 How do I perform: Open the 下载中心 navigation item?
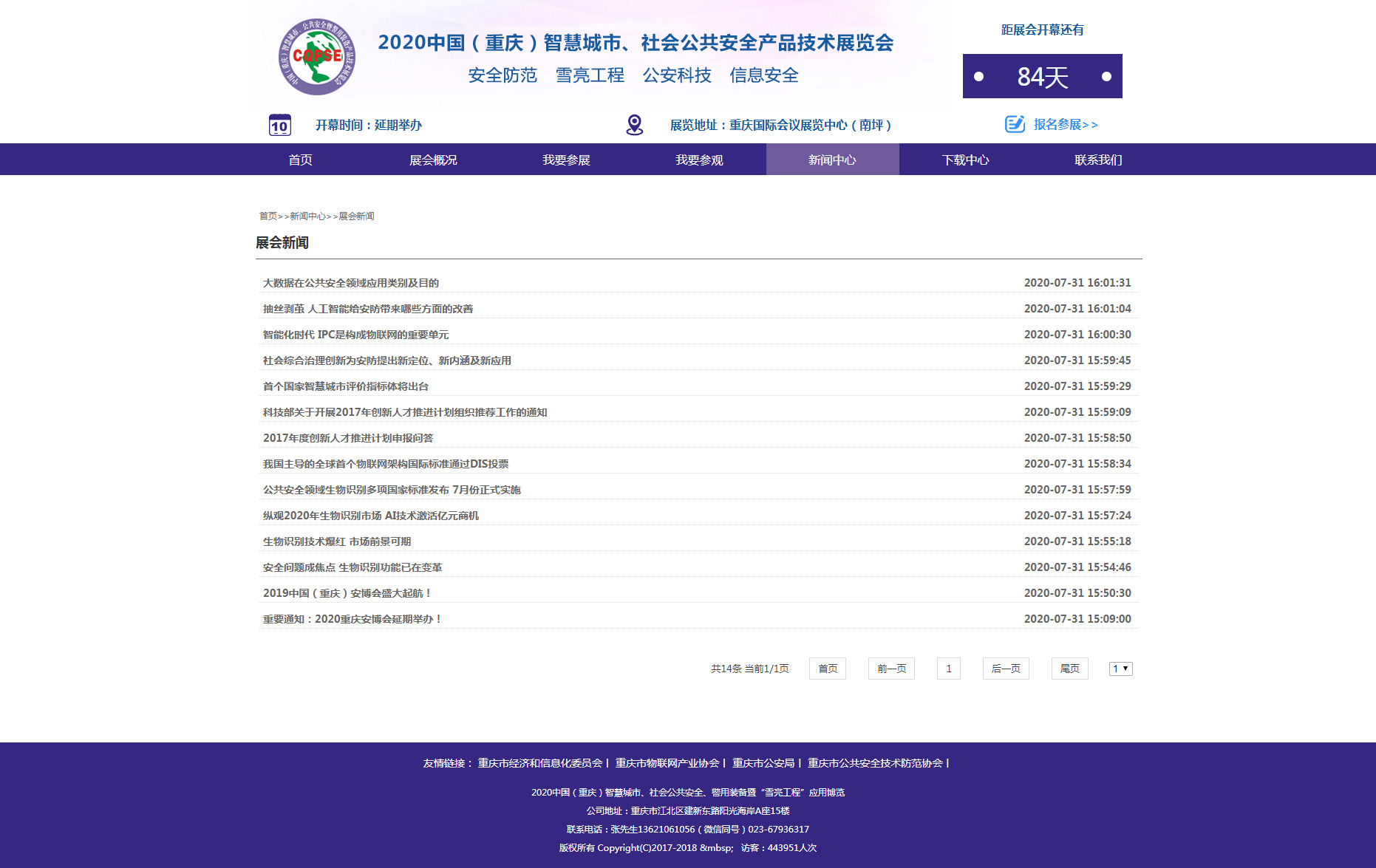pos(965,160)
